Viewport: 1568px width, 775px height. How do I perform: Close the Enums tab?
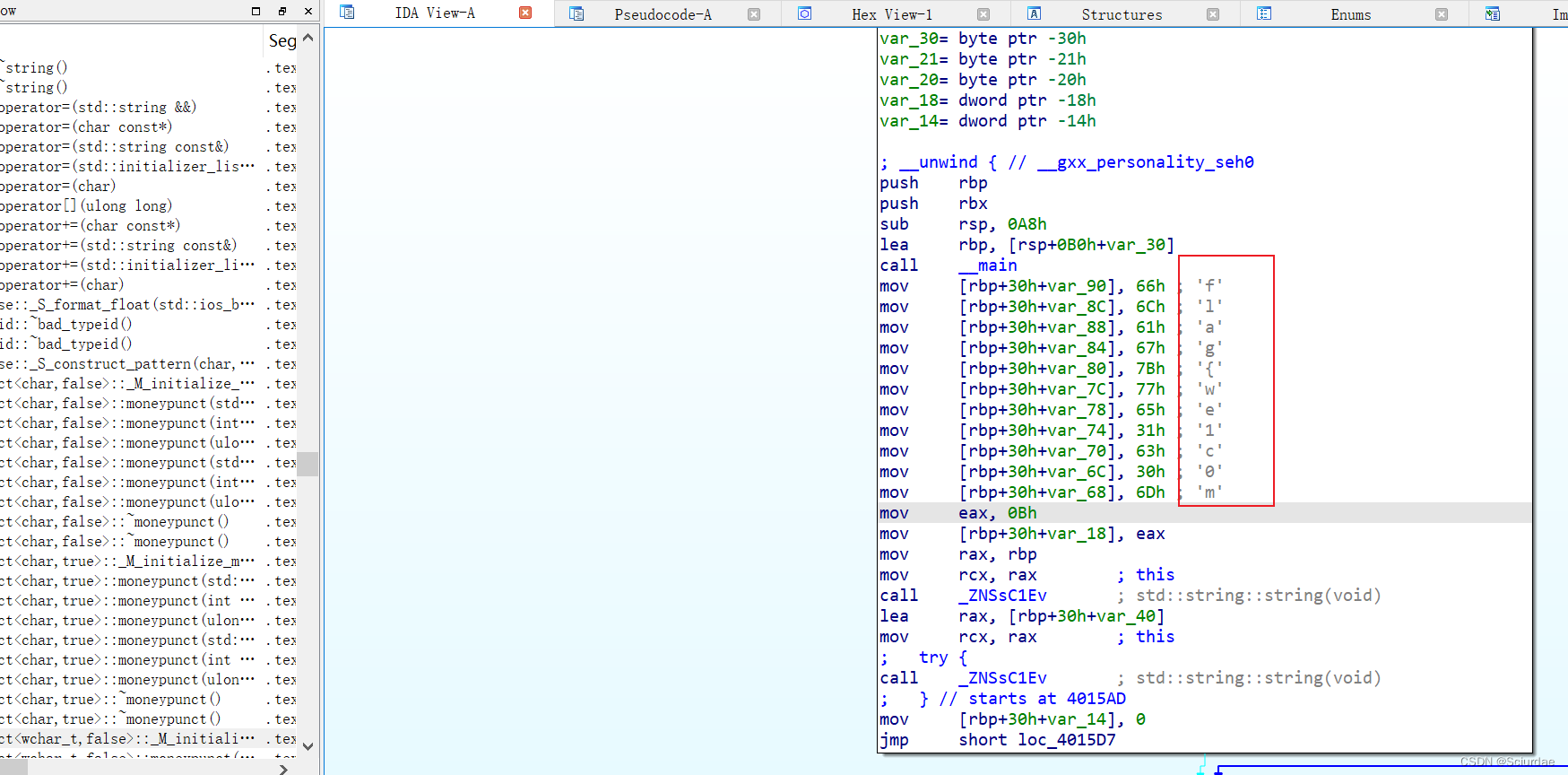click(1442, 14)
